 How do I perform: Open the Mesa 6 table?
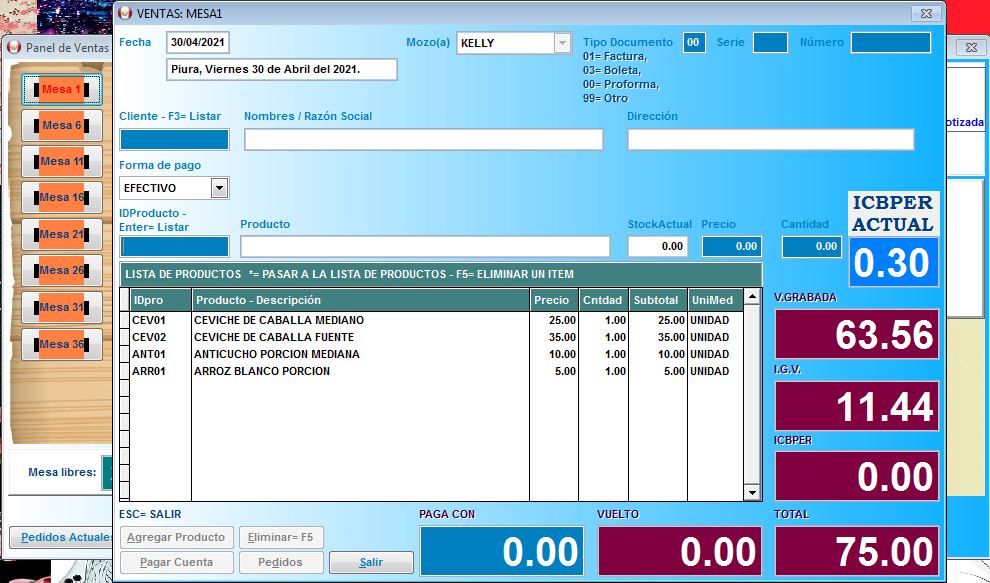pos(62,126)
